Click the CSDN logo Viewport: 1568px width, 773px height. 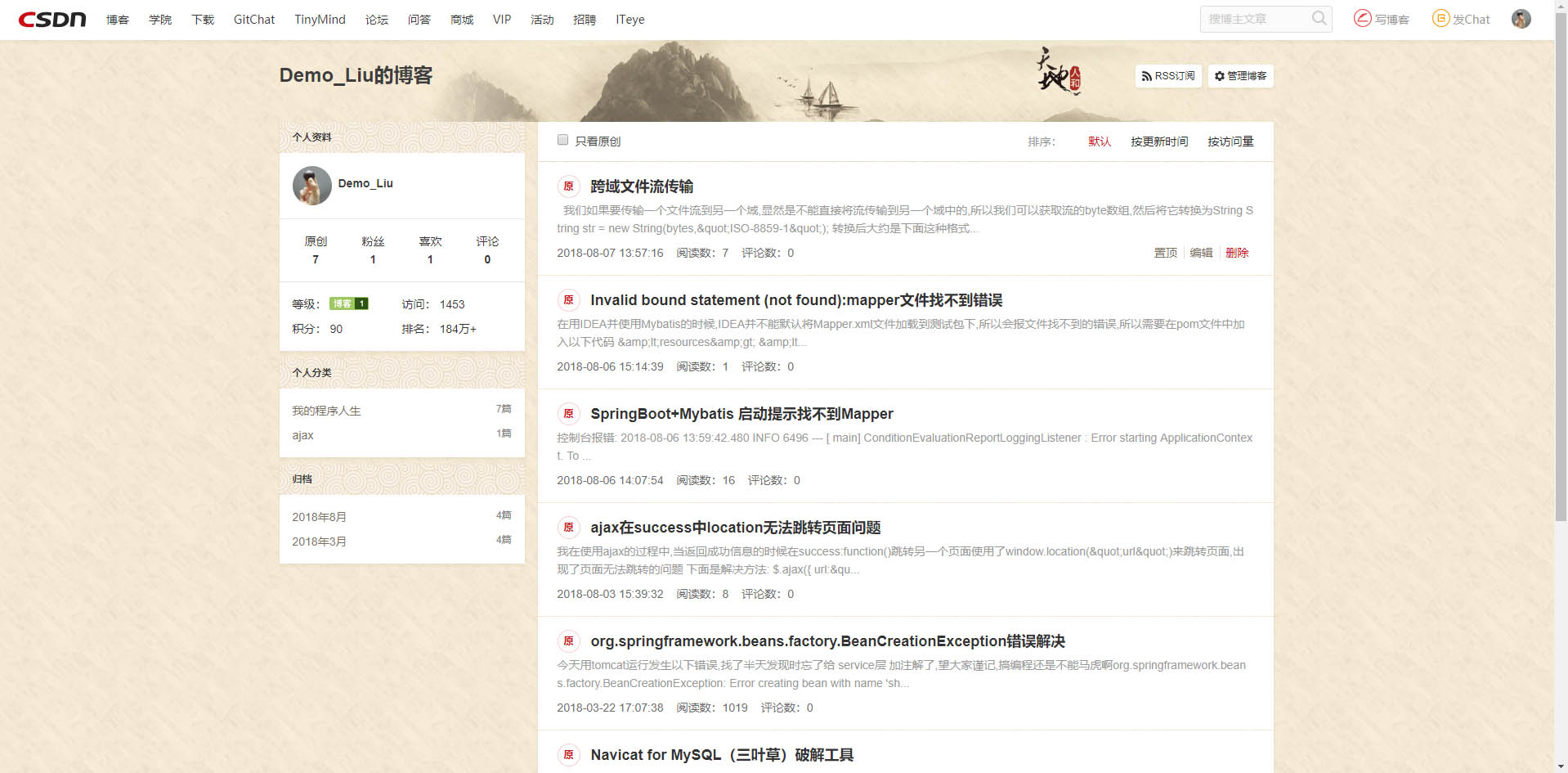point(52,19)
